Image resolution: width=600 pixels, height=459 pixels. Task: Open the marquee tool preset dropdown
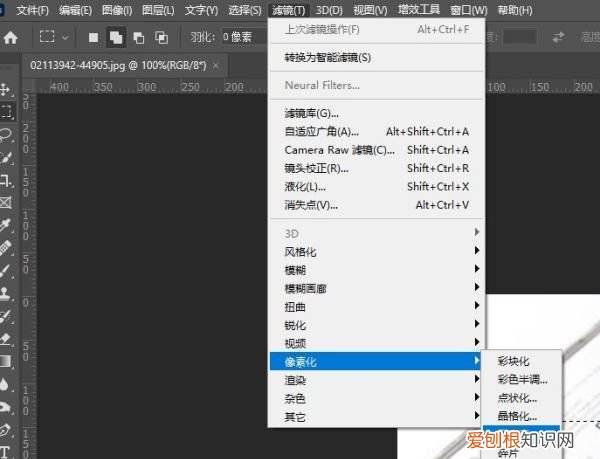(65, 37)
